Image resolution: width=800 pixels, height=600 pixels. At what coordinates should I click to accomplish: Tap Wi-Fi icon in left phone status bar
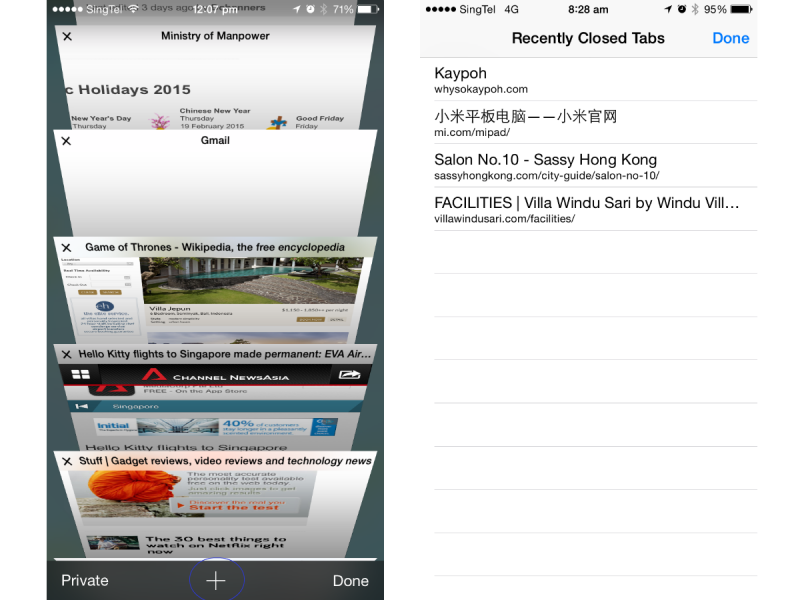(134, 9)
